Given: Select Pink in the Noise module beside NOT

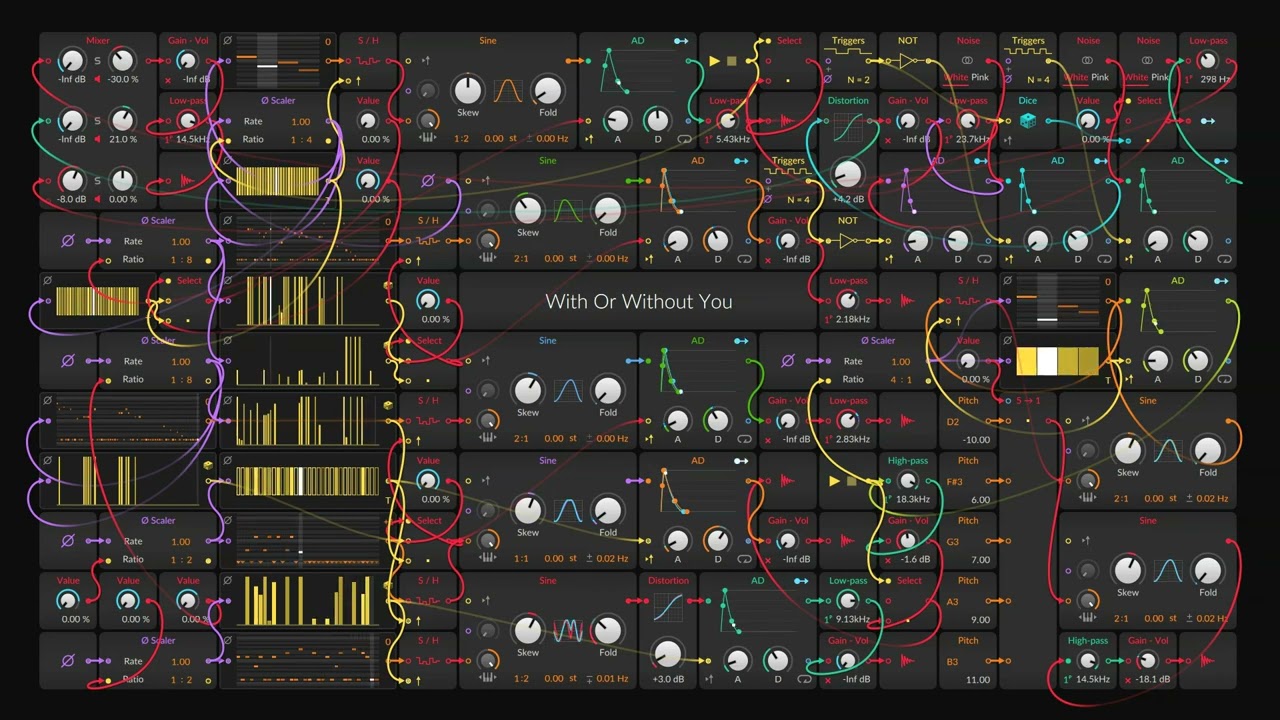Looking at the screenshot, I should tap(981, 77).
